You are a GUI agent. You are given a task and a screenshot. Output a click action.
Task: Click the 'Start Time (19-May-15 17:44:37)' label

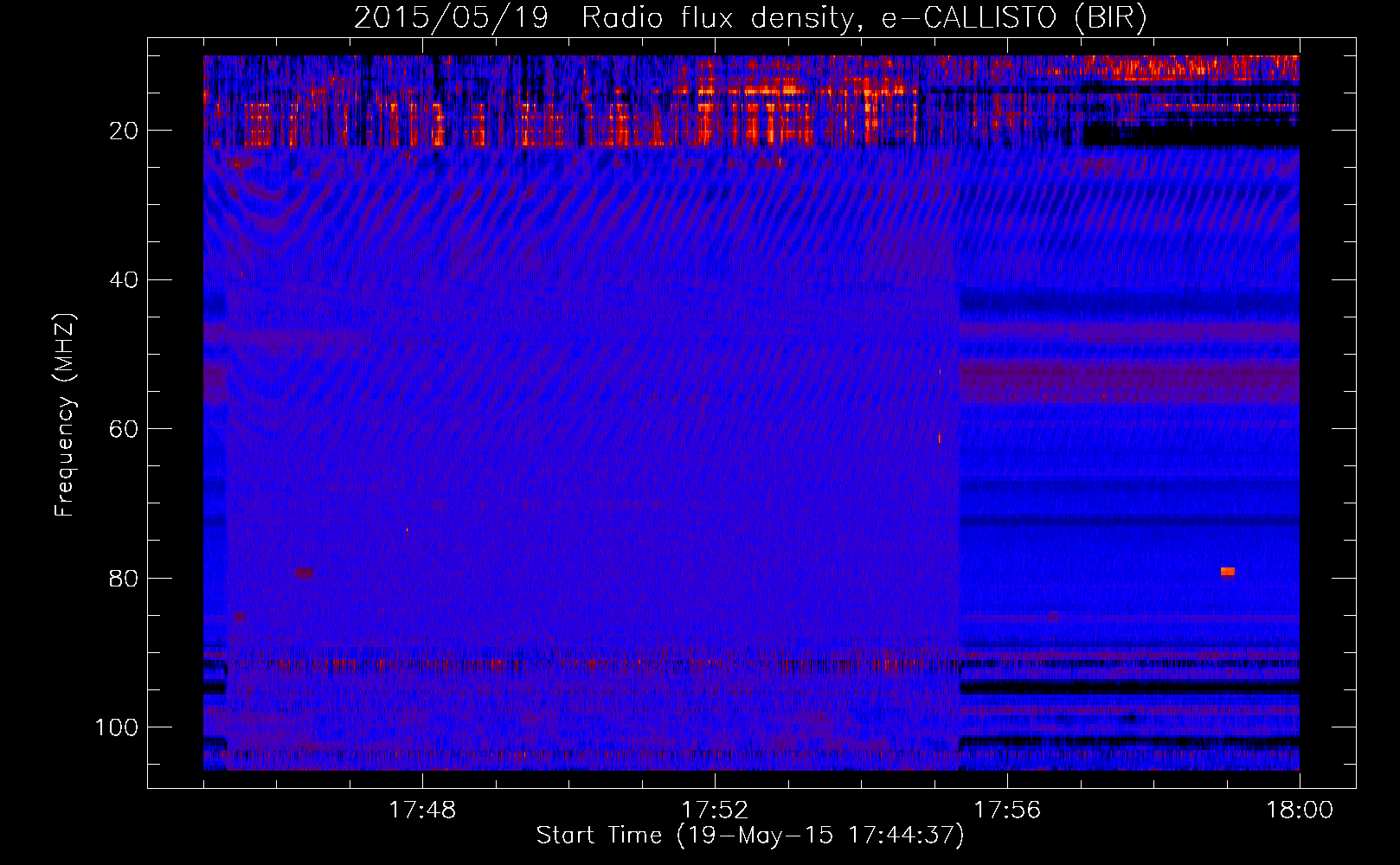(750, 836)
